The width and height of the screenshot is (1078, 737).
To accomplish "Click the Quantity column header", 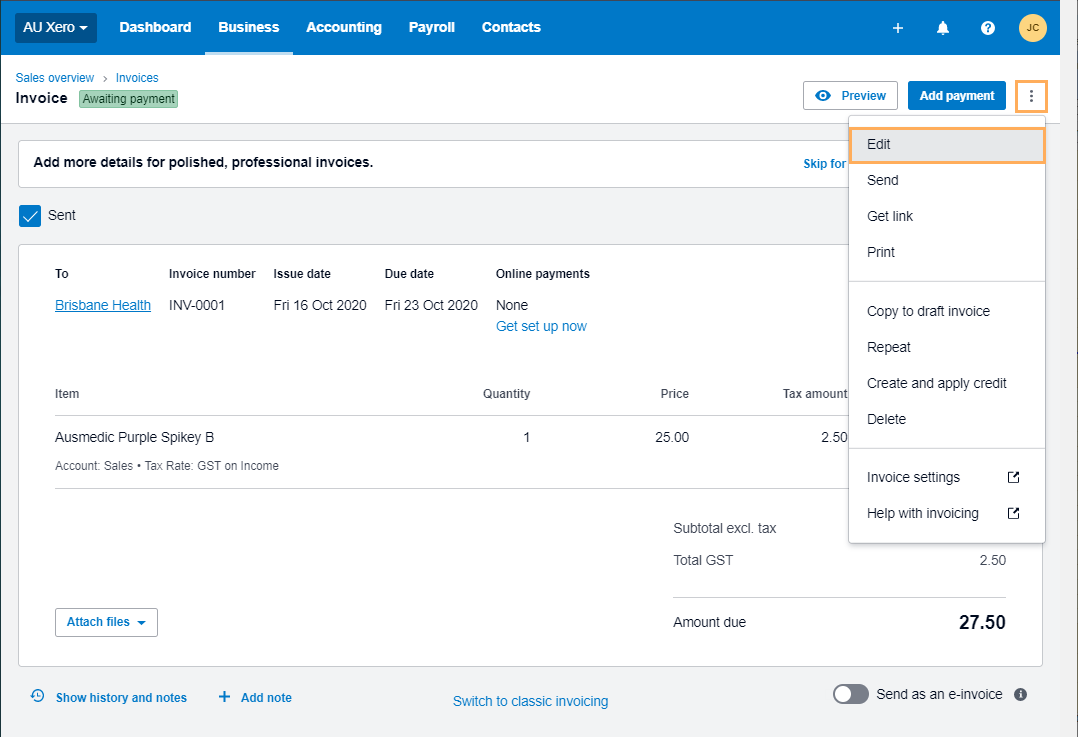I will click(507, 394).
